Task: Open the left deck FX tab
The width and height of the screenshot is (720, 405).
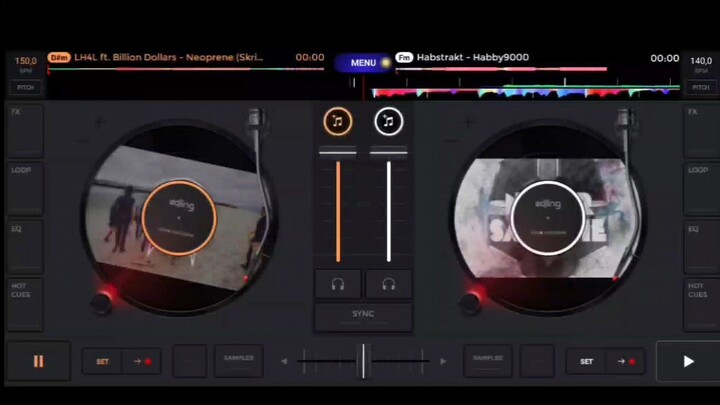Action: click(25, 131)
